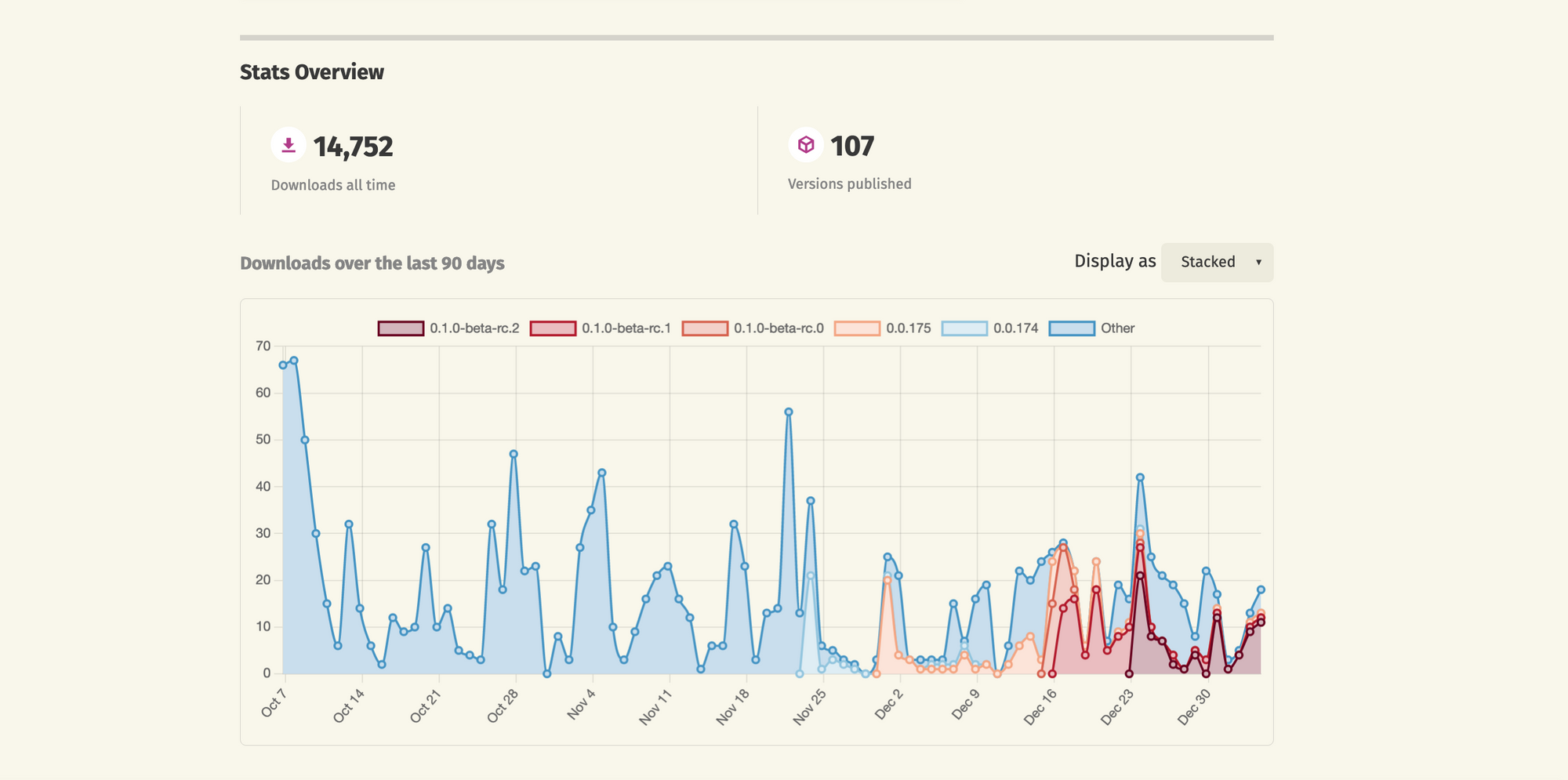Click the 56-download peak point near Nov 22
1568x780 pixels.
[789, 412]
